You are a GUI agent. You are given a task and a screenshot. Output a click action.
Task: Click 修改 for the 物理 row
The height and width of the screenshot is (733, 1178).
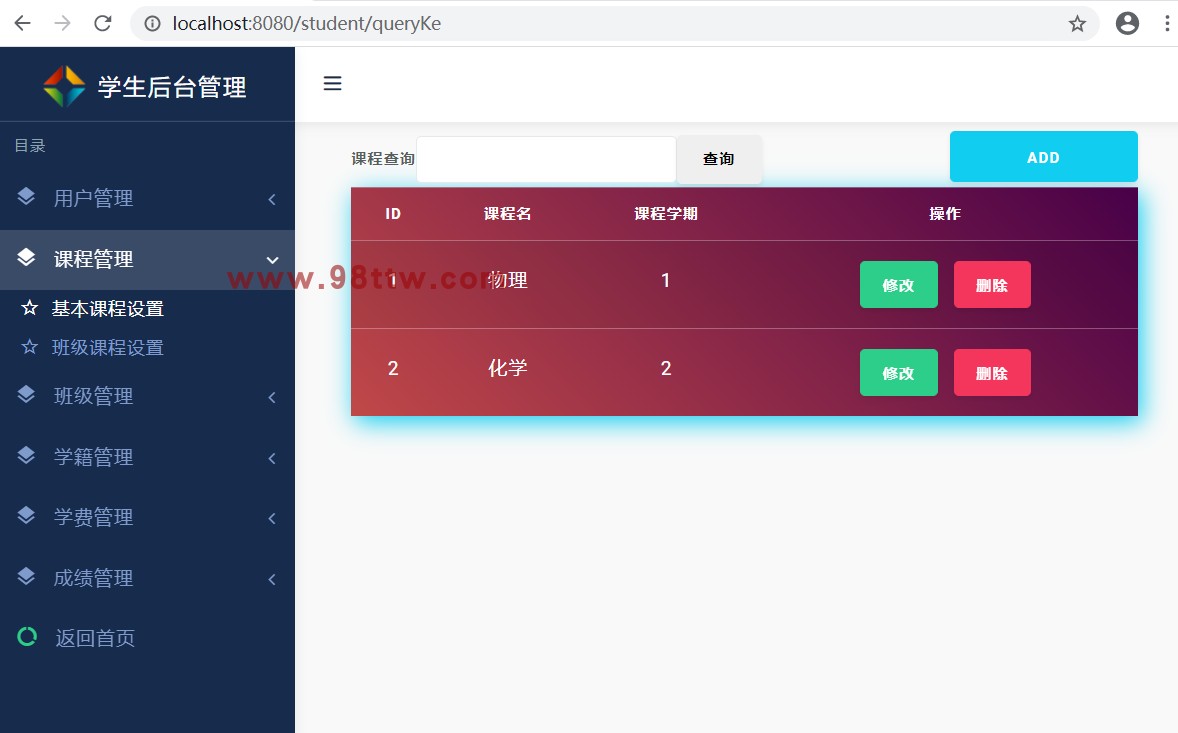pyautogui.click(x=899, y=285)
